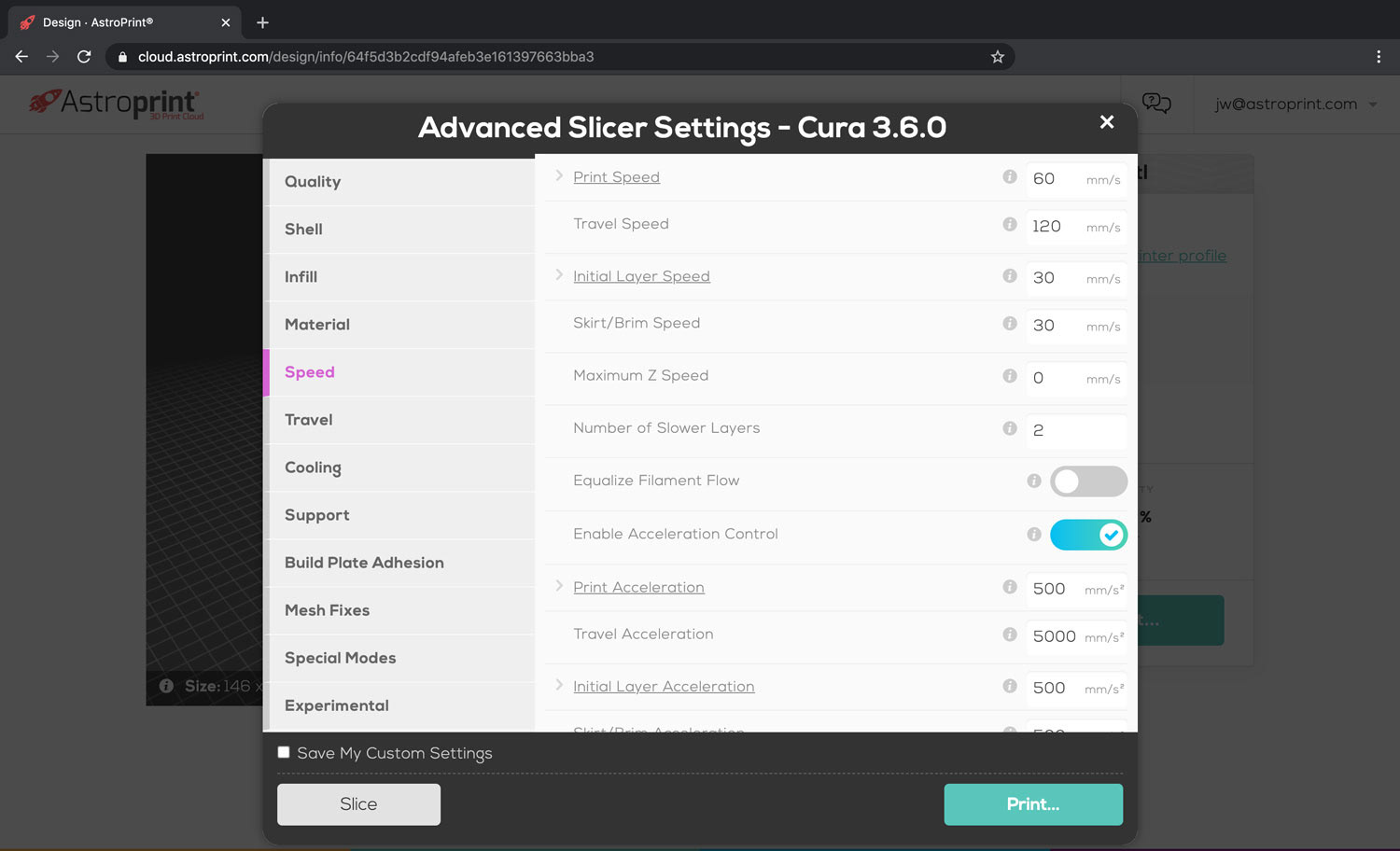Image resolution: width=1400 pixels, height=851 pixels.
Task: Close the Advanced Slicer Settings dialog
Action: [x=1107, y=122]
